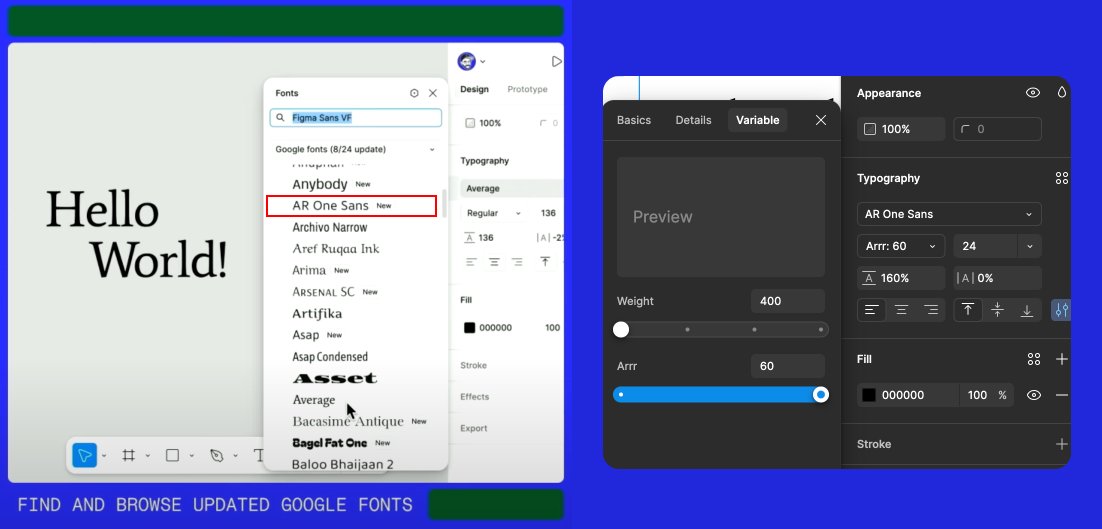The height and width of the screenshot is (529, 1102).
Task: Expand the Move tool options chevron
Action: point(104,456)
